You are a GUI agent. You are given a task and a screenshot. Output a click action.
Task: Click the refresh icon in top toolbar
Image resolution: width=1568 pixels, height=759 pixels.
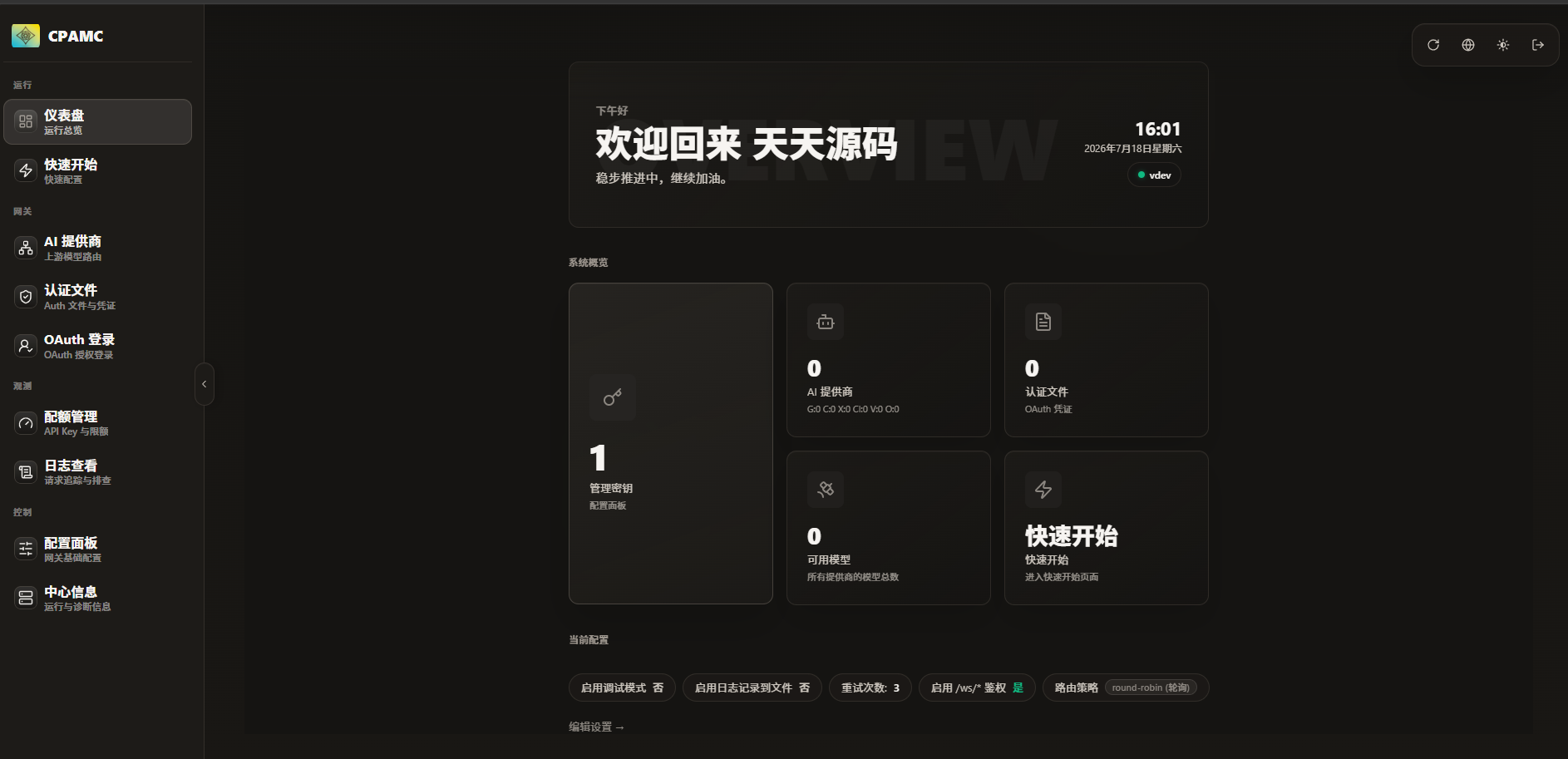[1433, 45]
